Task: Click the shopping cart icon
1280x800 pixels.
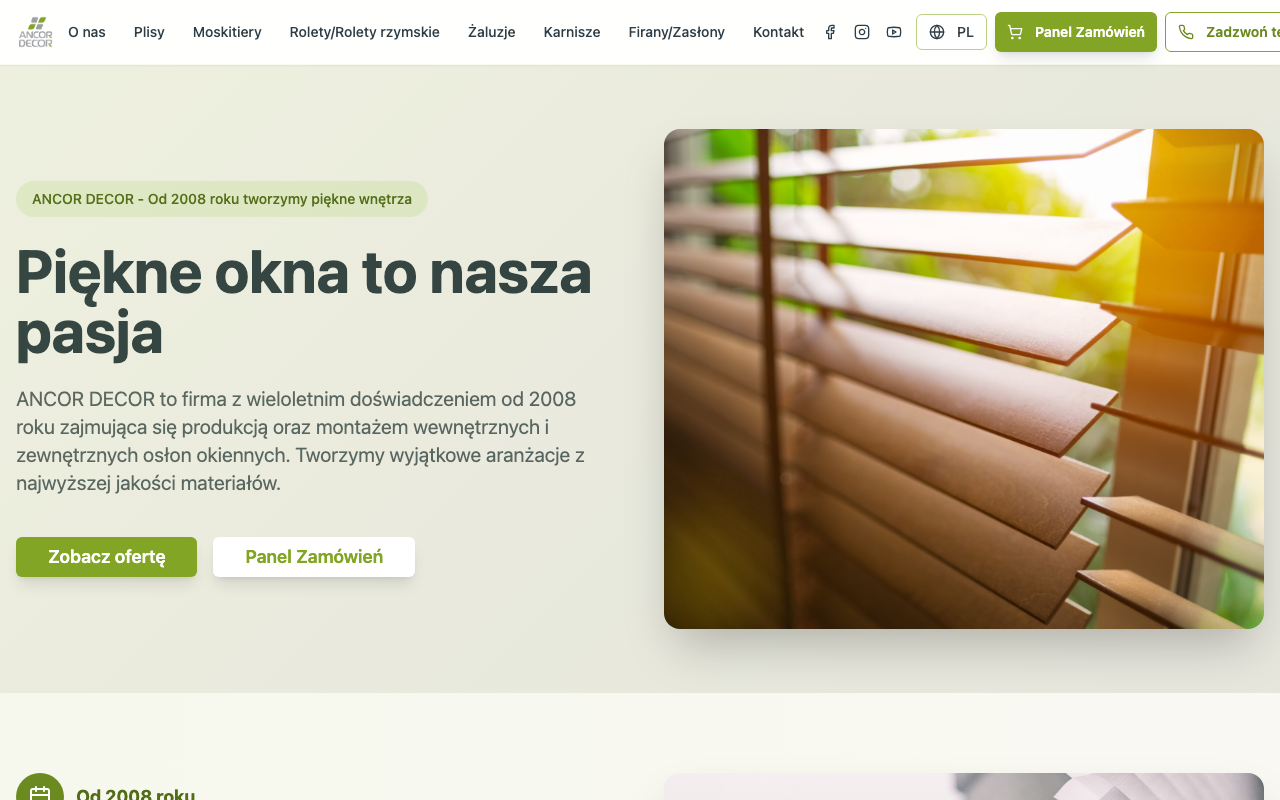Action: tap(1015, 32)
